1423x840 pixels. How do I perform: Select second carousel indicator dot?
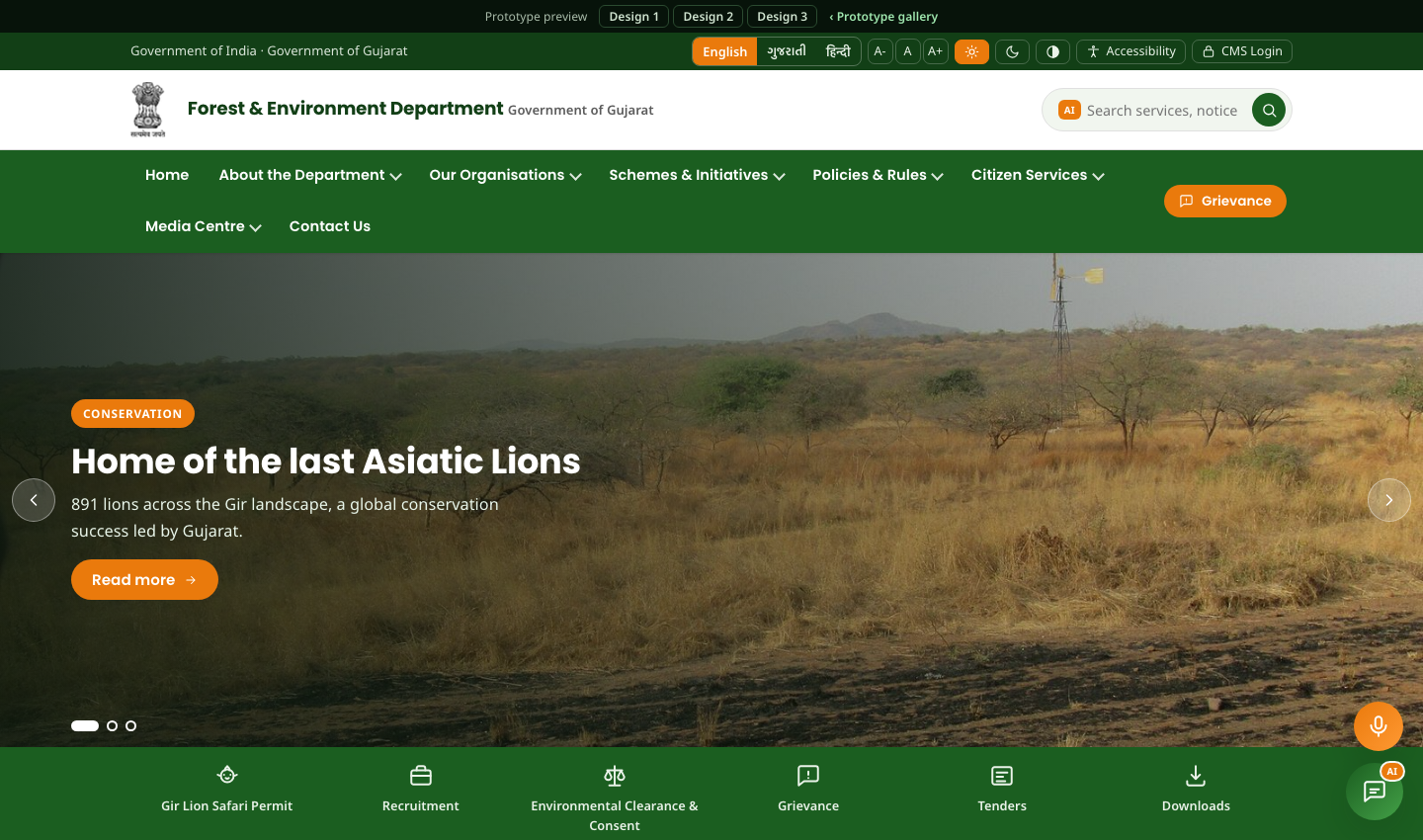[x=112, y=725]
